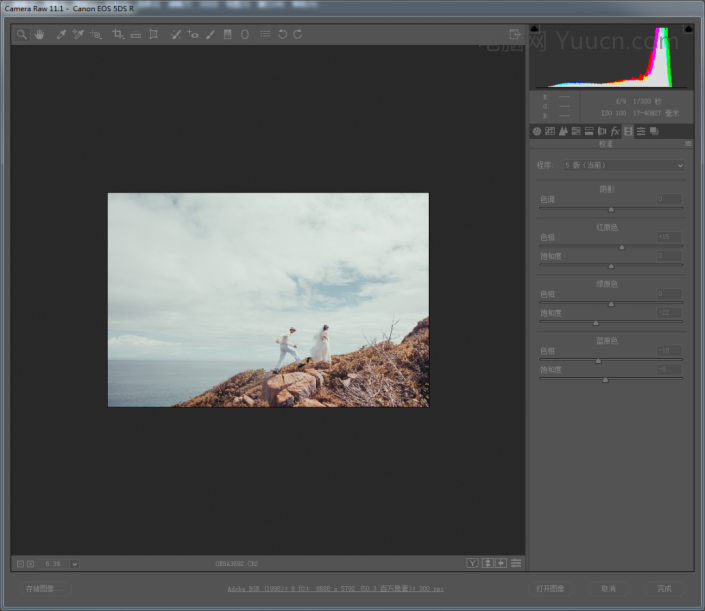This screenshot has width=705, height=611.
Task: Open the Effects (fx) panel
Action: pyautogui.click(x=615, y=131)
